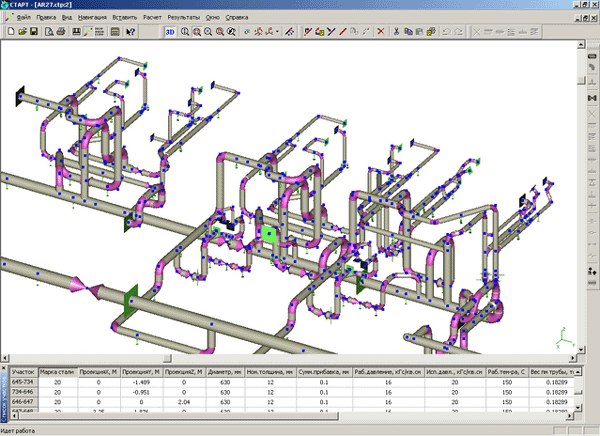600x436 pixels.
Task: Click the XYZ axis indicator in the viewport
Action: (x=564, y=338)
